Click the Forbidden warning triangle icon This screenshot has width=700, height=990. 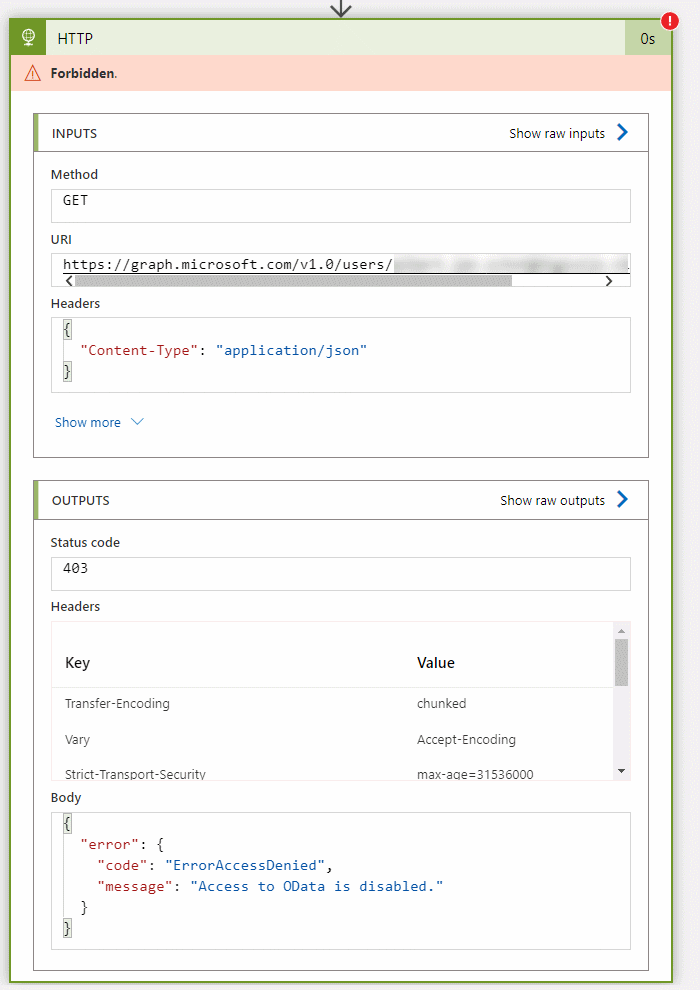(32, 73)
